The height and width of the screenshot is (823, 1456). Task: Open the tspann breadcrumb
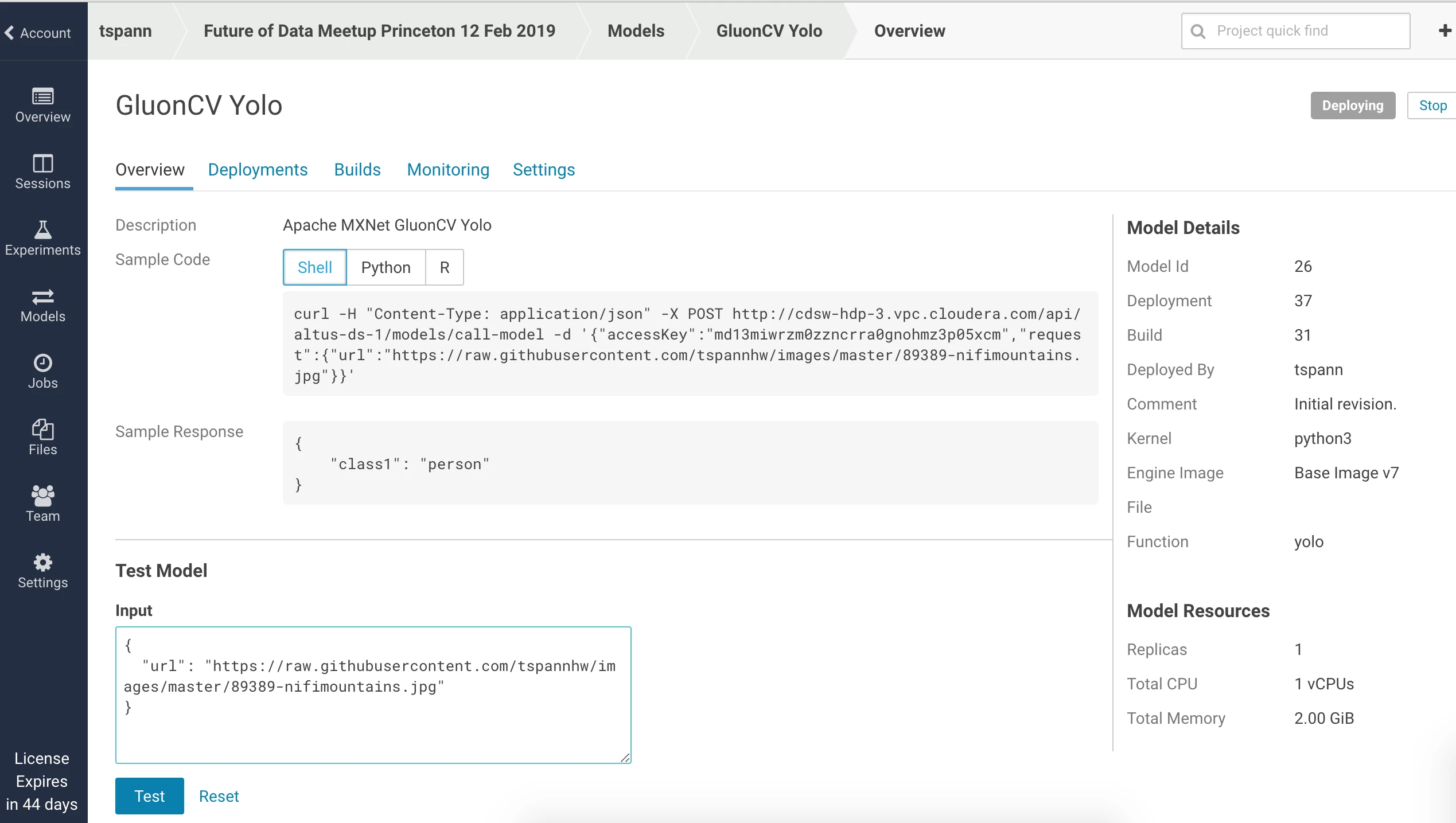(x=125, y=31)
